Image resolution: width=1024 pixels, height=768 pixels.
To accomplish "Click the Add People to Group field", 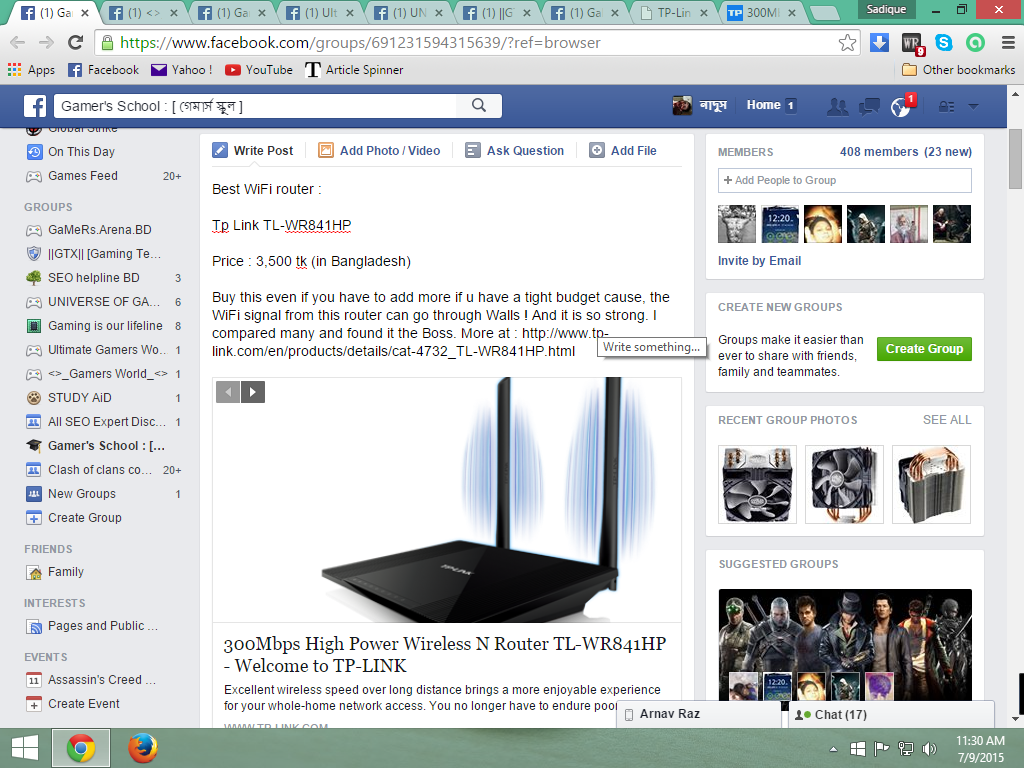I will [844, 180].
